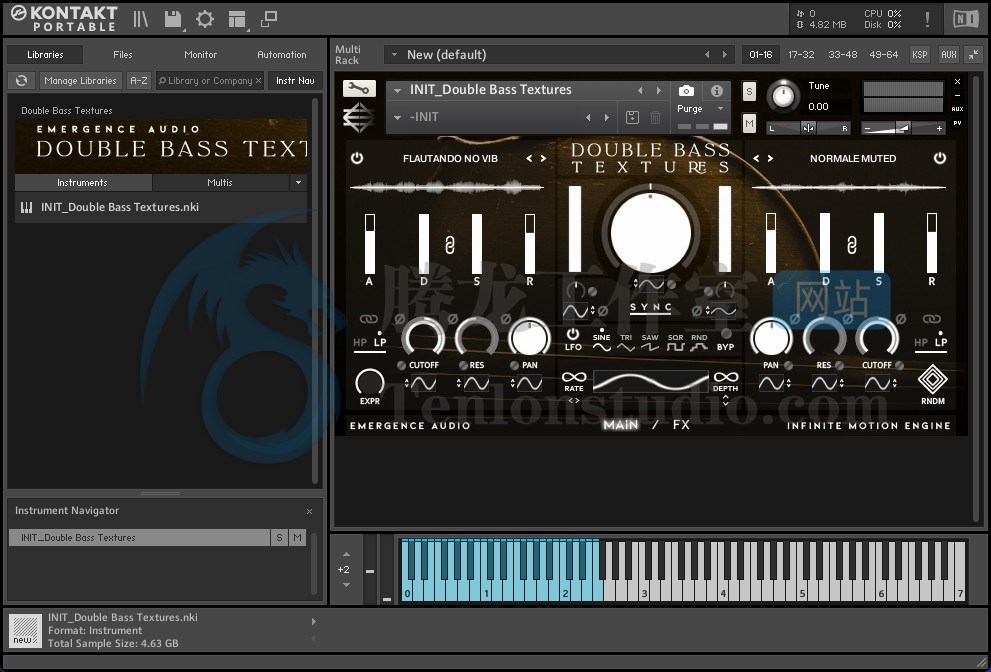The width and height of the screenshot is (991, 672).
Task: Click the RATE infinity icon
Action: tap(574, 377)
